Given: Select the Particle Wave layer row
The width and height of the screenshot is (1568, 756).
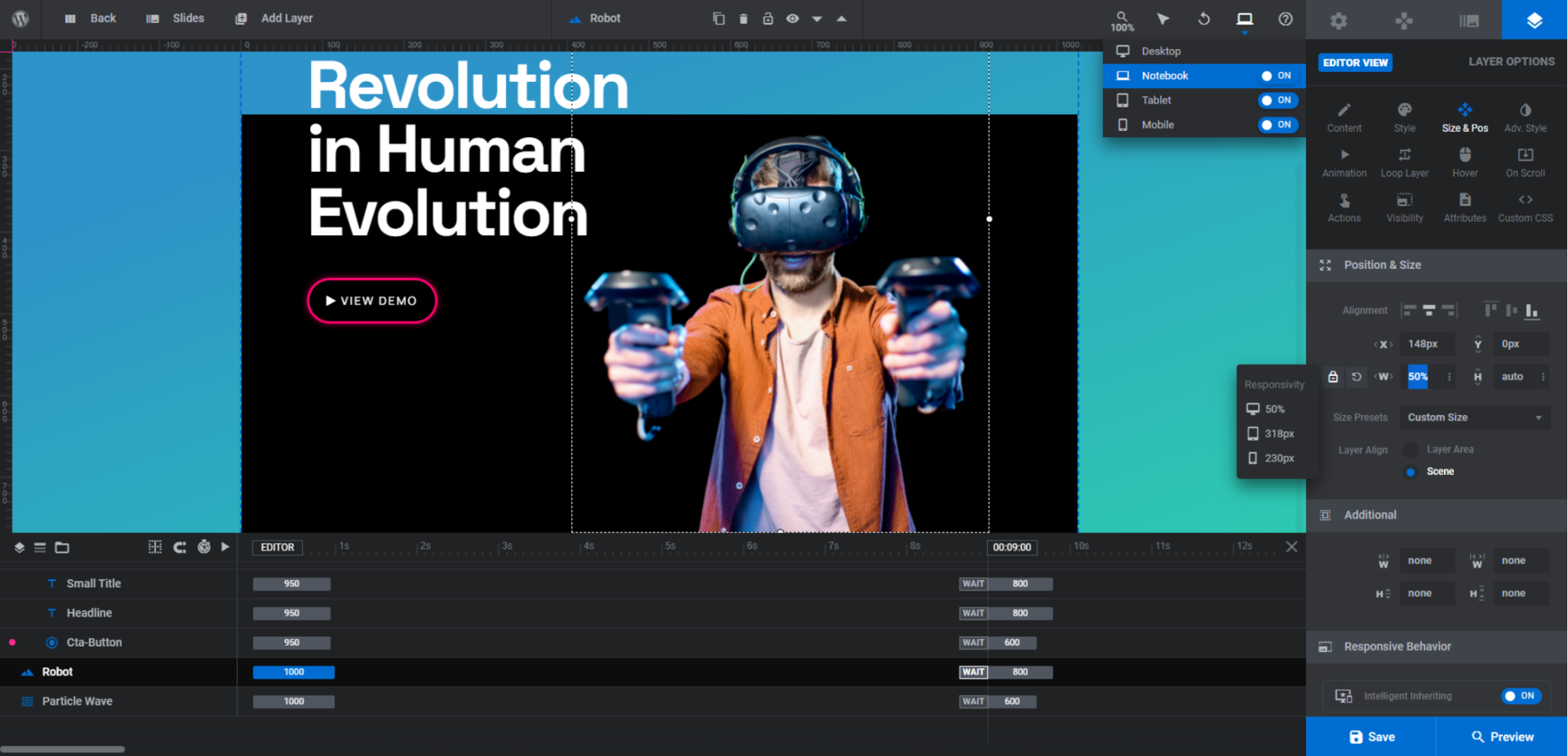Looking at the screenshot, I should (x=77, y=702).
